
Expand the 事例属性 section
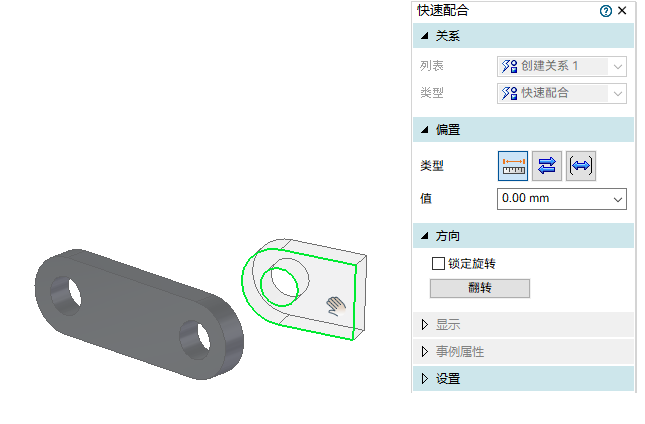pyautogui.click(x=425, y=352)
